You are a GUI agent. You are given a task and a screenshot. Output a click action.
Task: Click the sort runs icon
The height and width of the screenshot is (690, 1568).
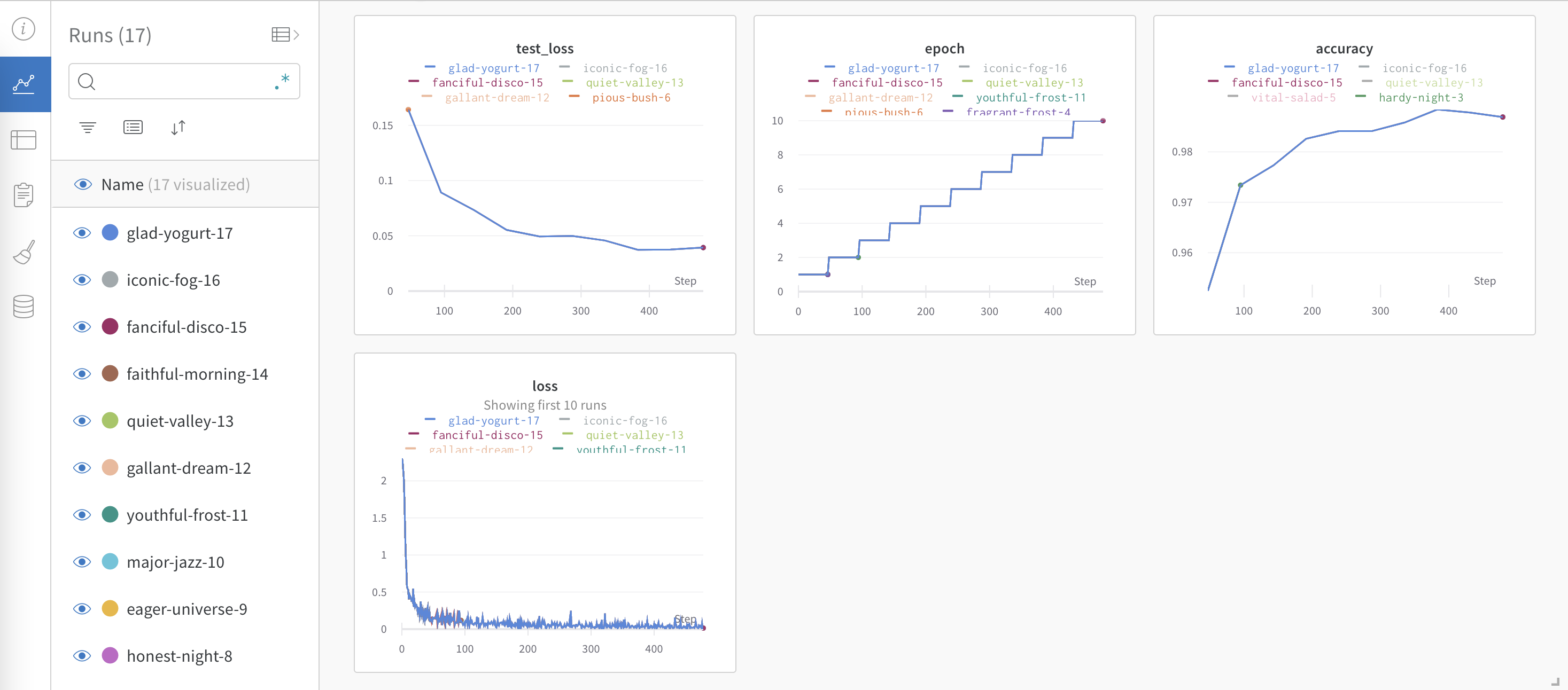point(178,127)
